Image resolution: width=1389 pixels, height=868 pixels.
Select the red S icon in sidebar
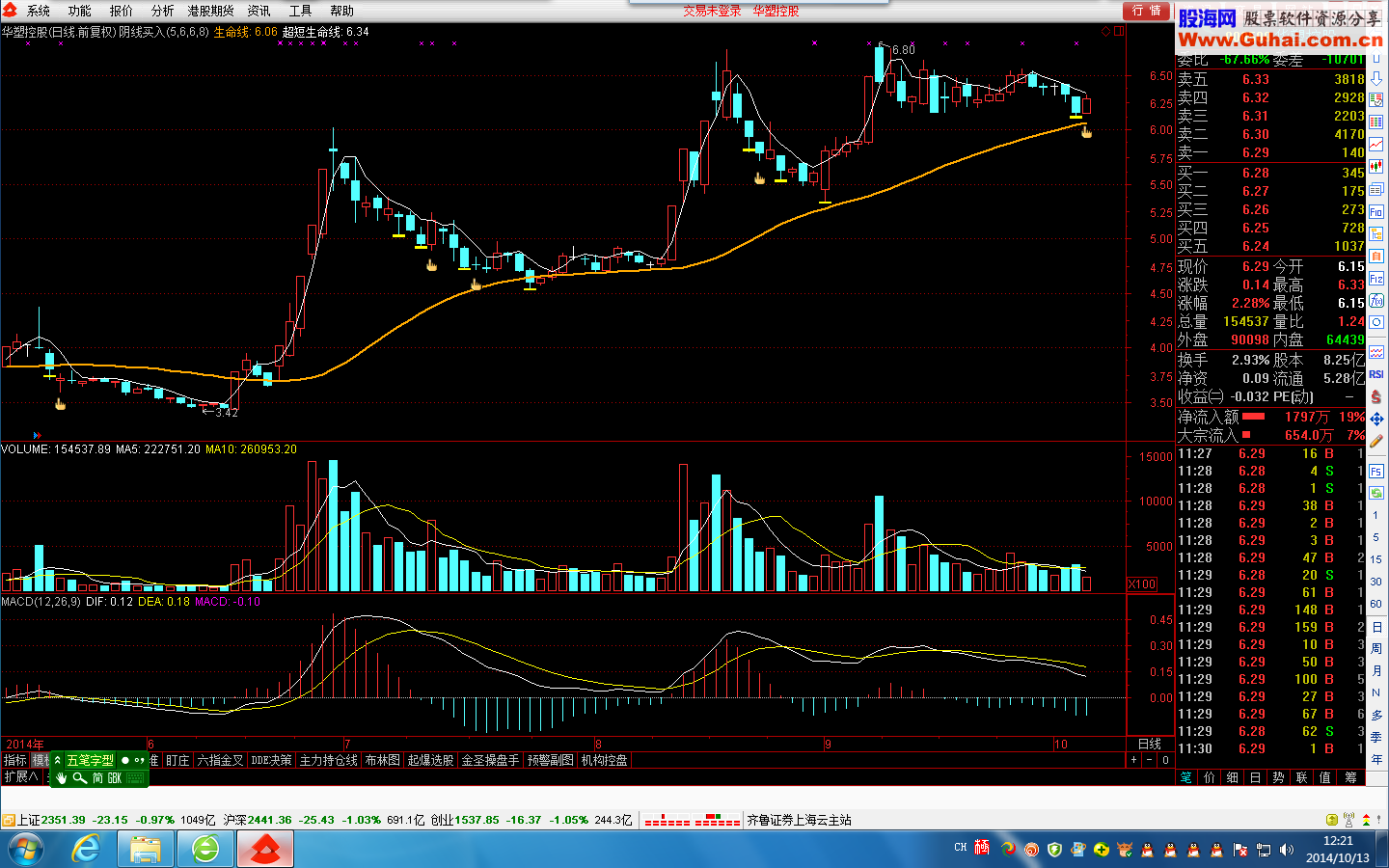tap(1376, 396)
